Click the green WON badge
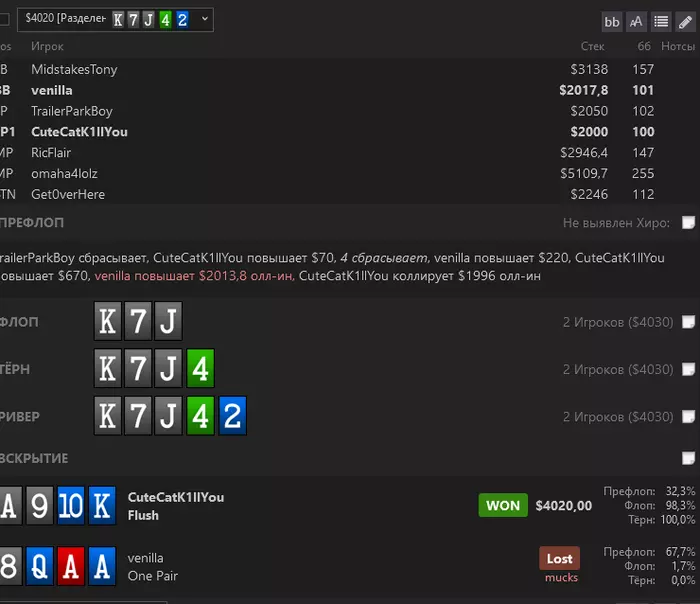The image size is (700, 604). (x=503, y=505)
